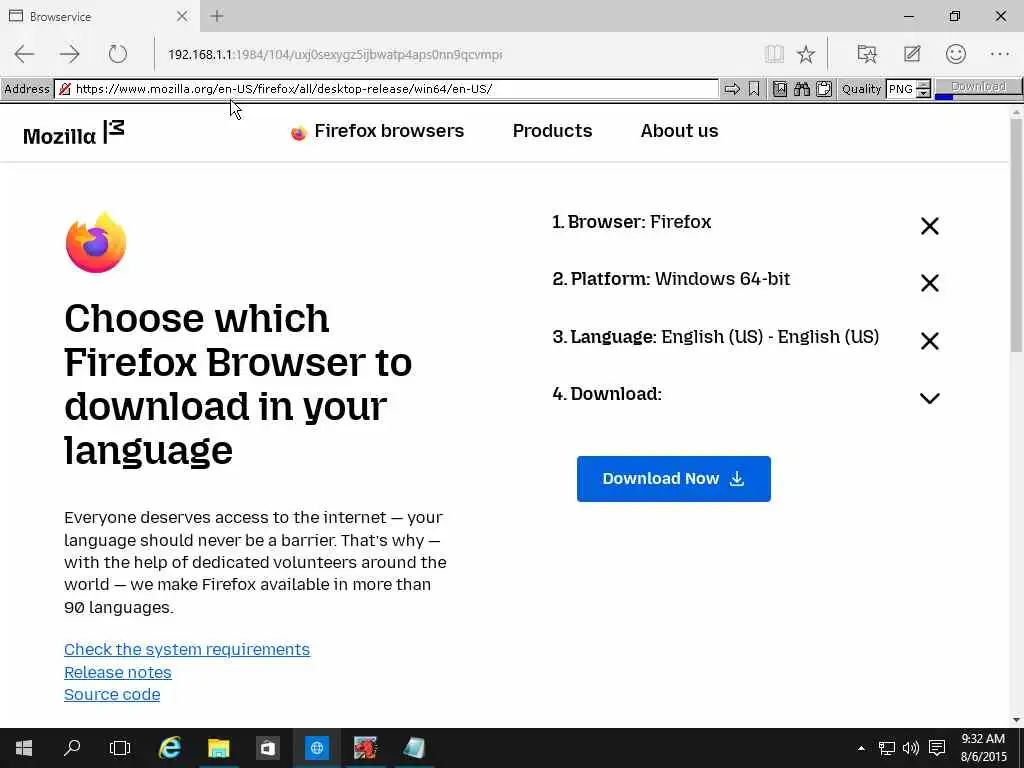Click the Go arrow next to address field
The image size is (1024, 768).
pyautogui.click(x=732, y=89)
